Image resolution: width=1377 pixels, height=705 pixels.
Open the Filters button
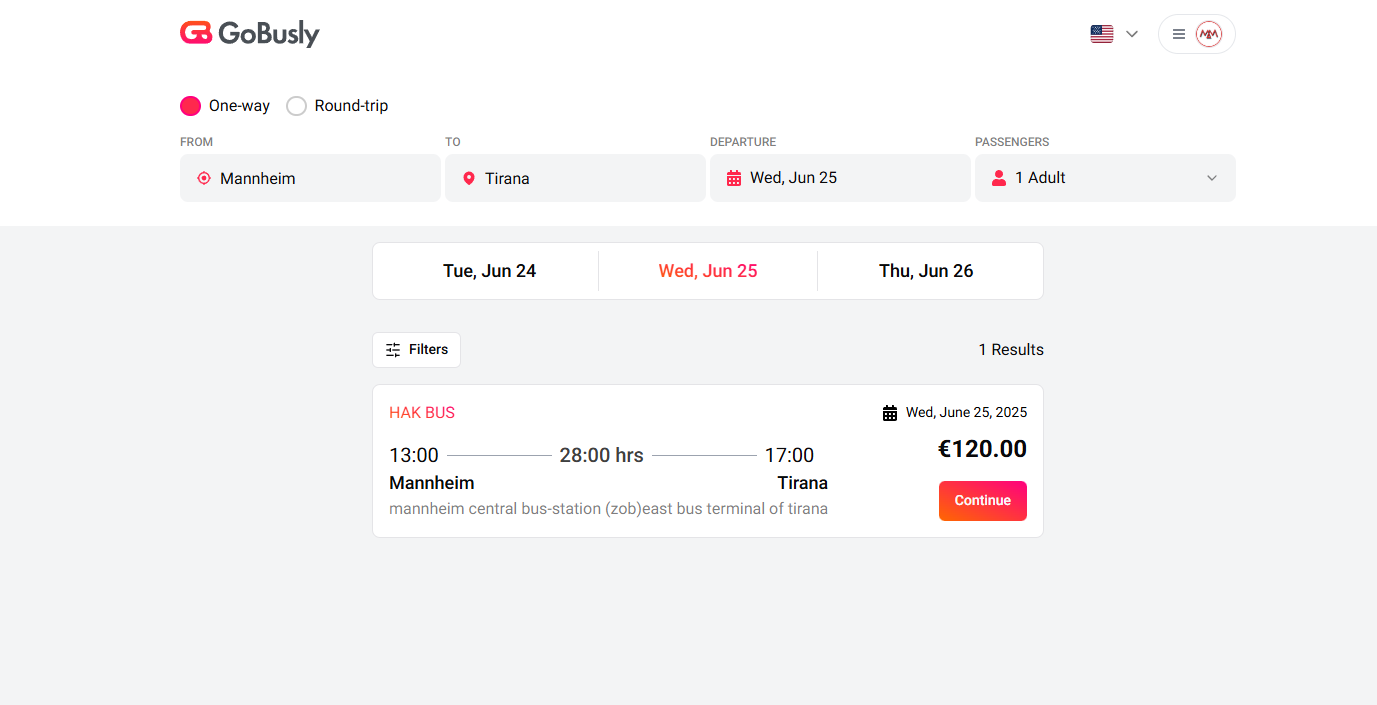(x=416, y=350)
